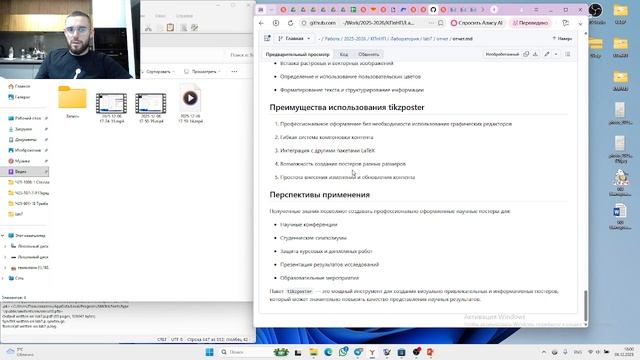This screenshot has height=360, width=640.
Task: Open Microsoft Edge from taskbar
Action: (328, 352)
